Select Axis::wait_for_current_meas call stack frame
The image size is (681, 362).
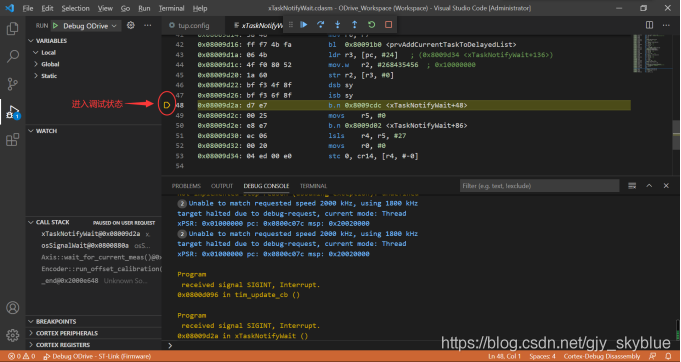tap(94, 257)
